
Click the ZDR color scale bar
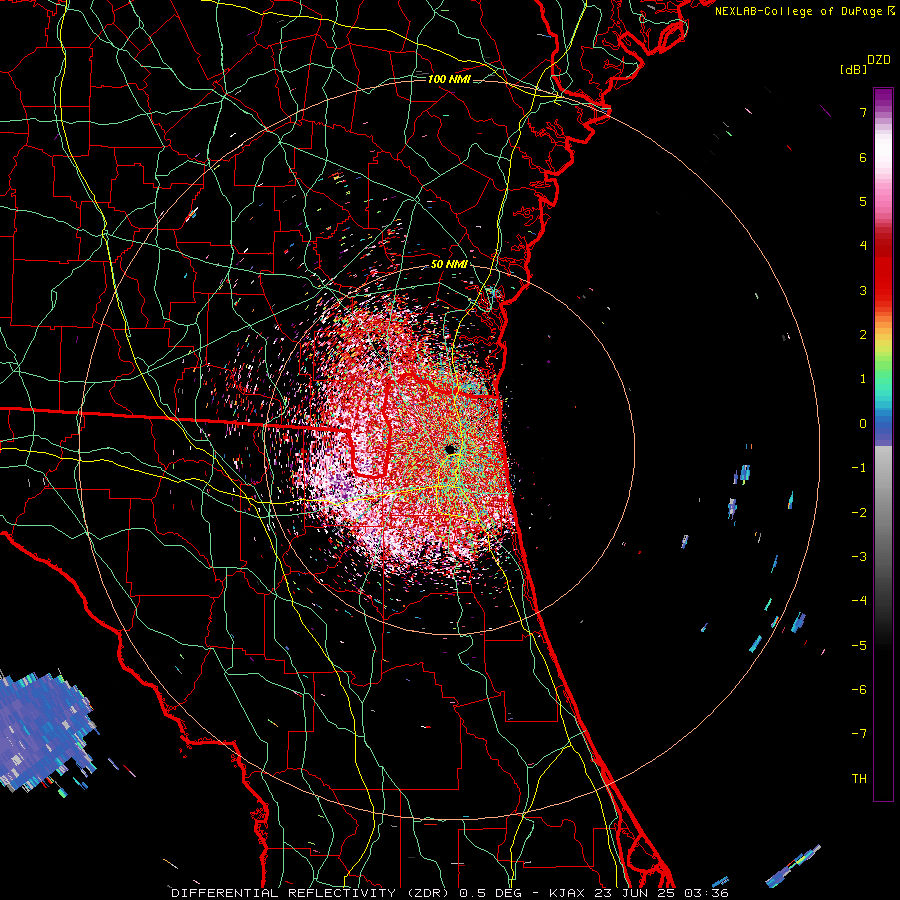883,444
